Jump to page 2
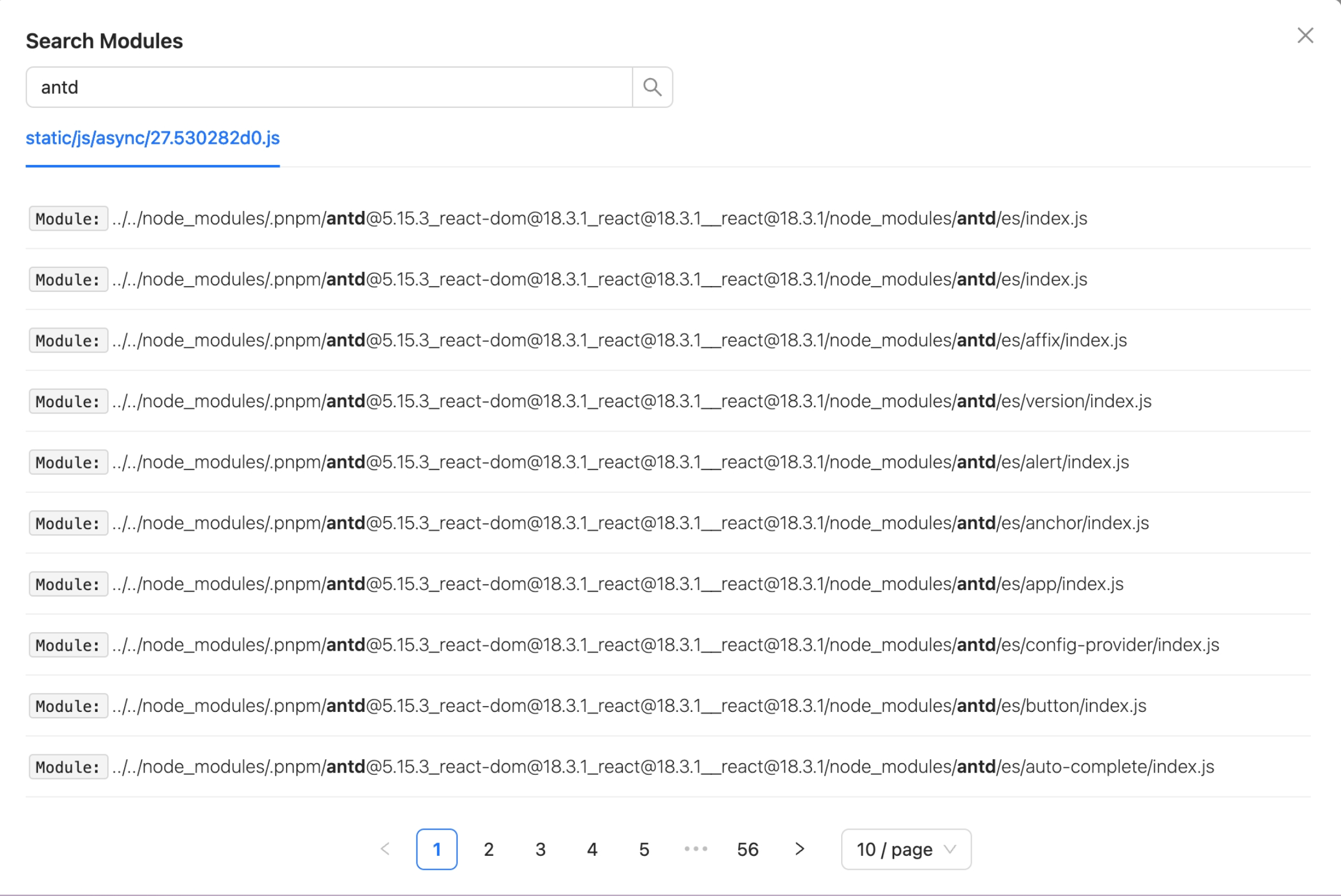Viewport: 1341px width, 896px height. click(489, 849)
